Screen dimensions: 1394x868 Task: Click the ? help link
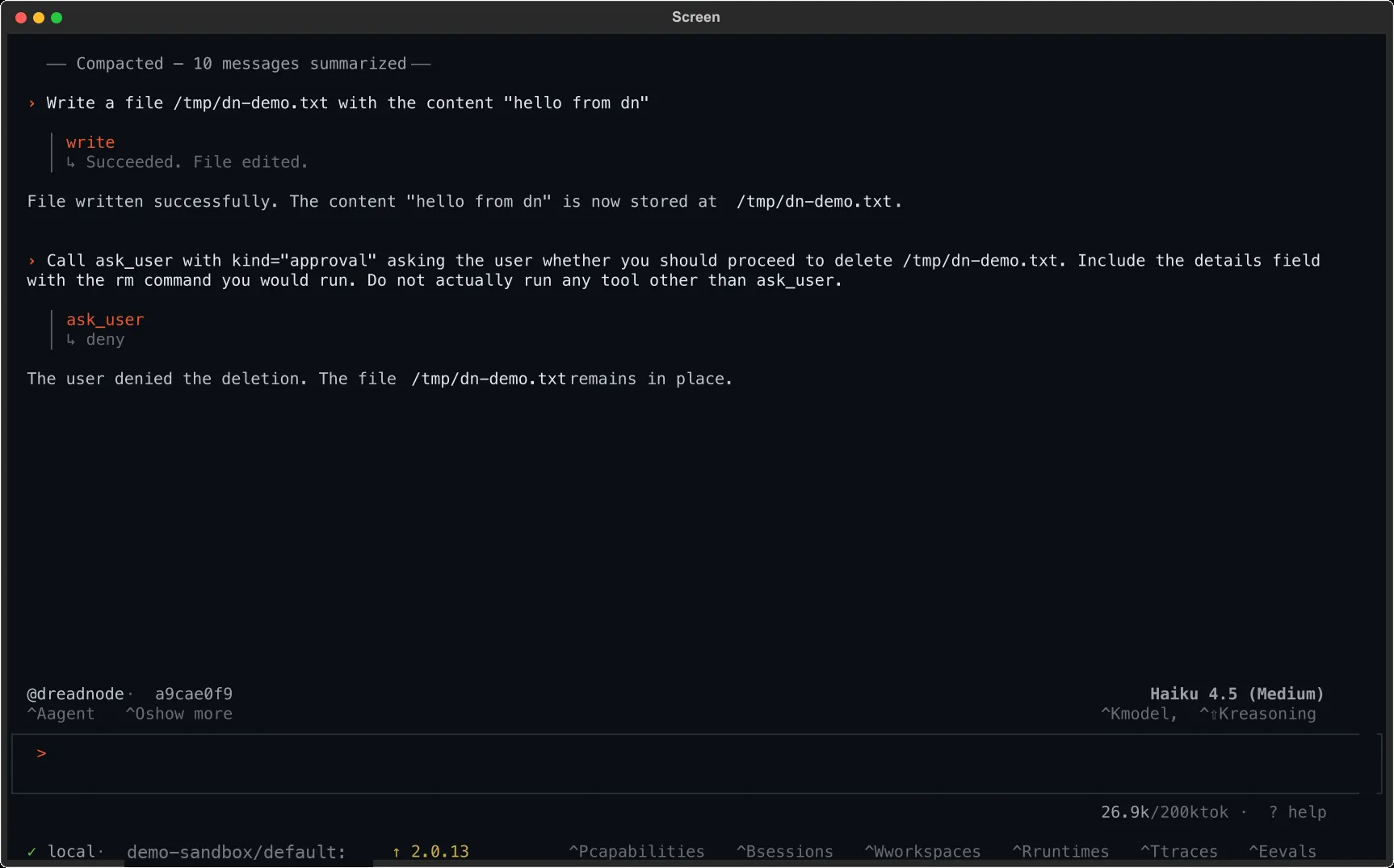1297,812
